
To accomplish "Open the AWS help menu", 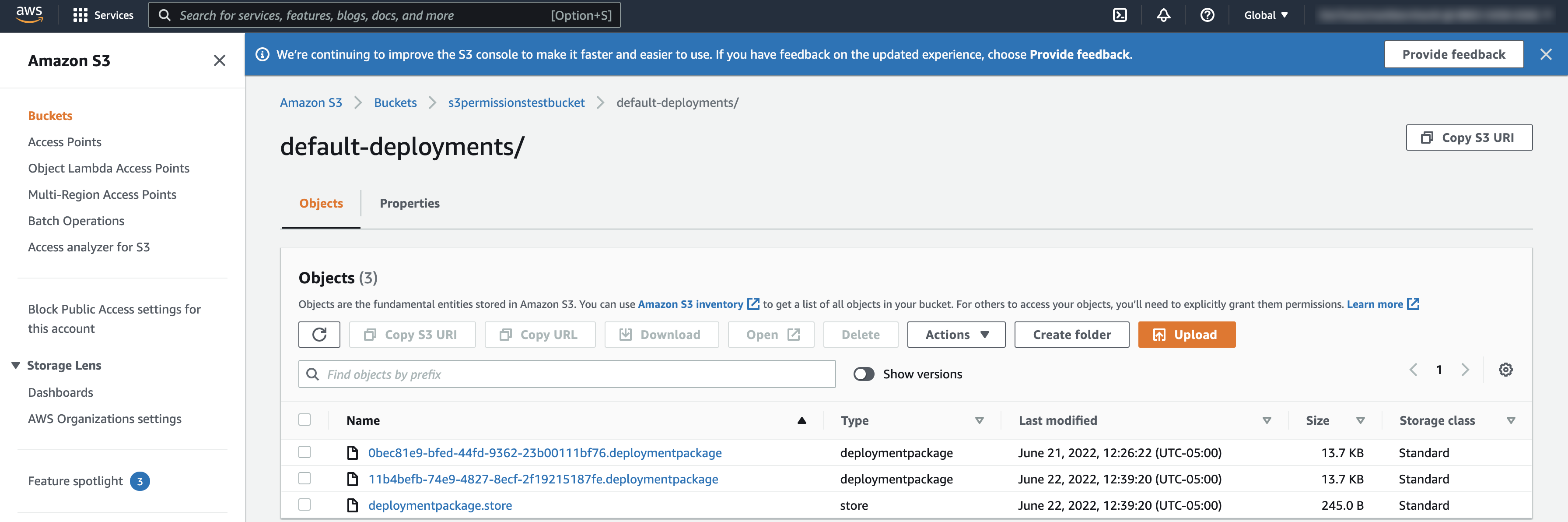I will pyautogui.click(x=1207, y=14).
